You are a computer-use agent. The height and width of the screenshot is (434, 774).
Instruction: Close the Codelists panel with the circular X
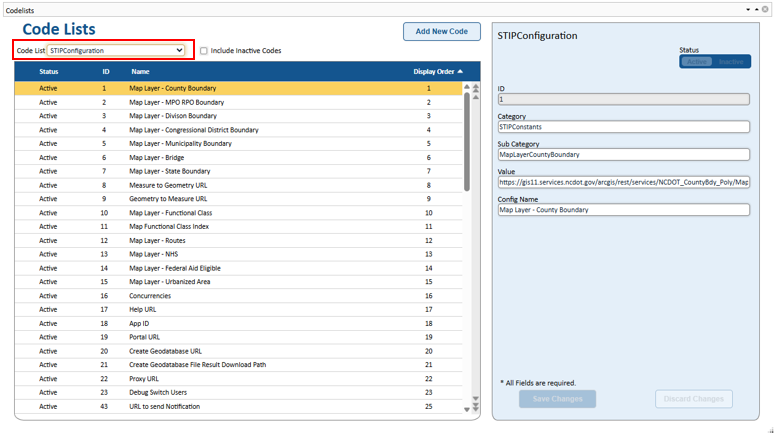tap(765, 9)
